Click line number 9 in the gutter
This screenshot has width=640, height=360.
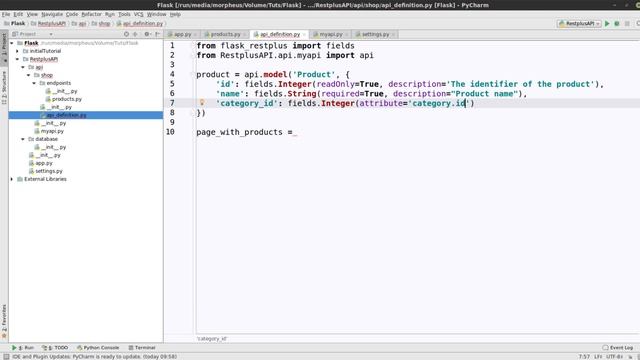point(171,122)
